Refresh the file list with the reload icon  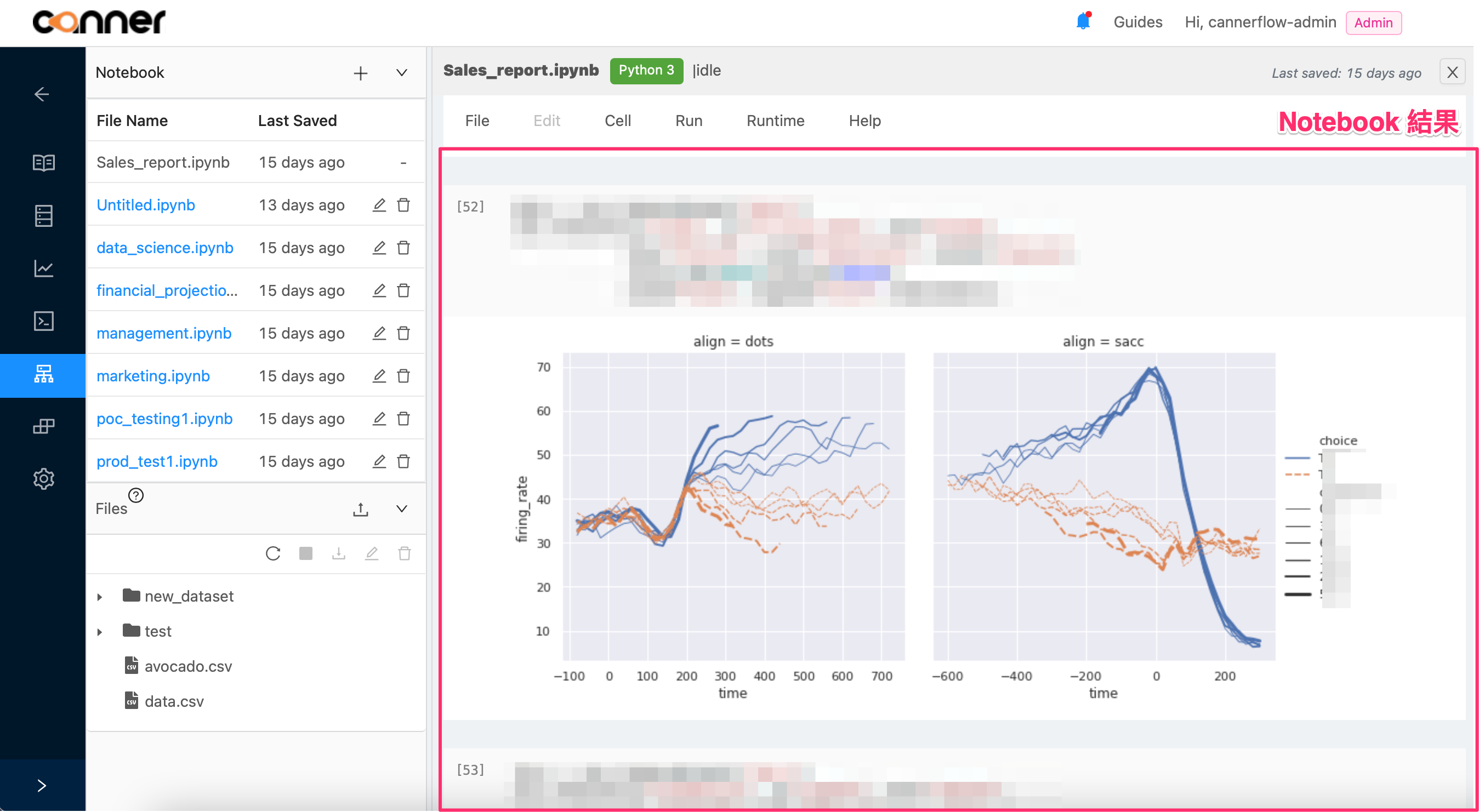point(272,553)
